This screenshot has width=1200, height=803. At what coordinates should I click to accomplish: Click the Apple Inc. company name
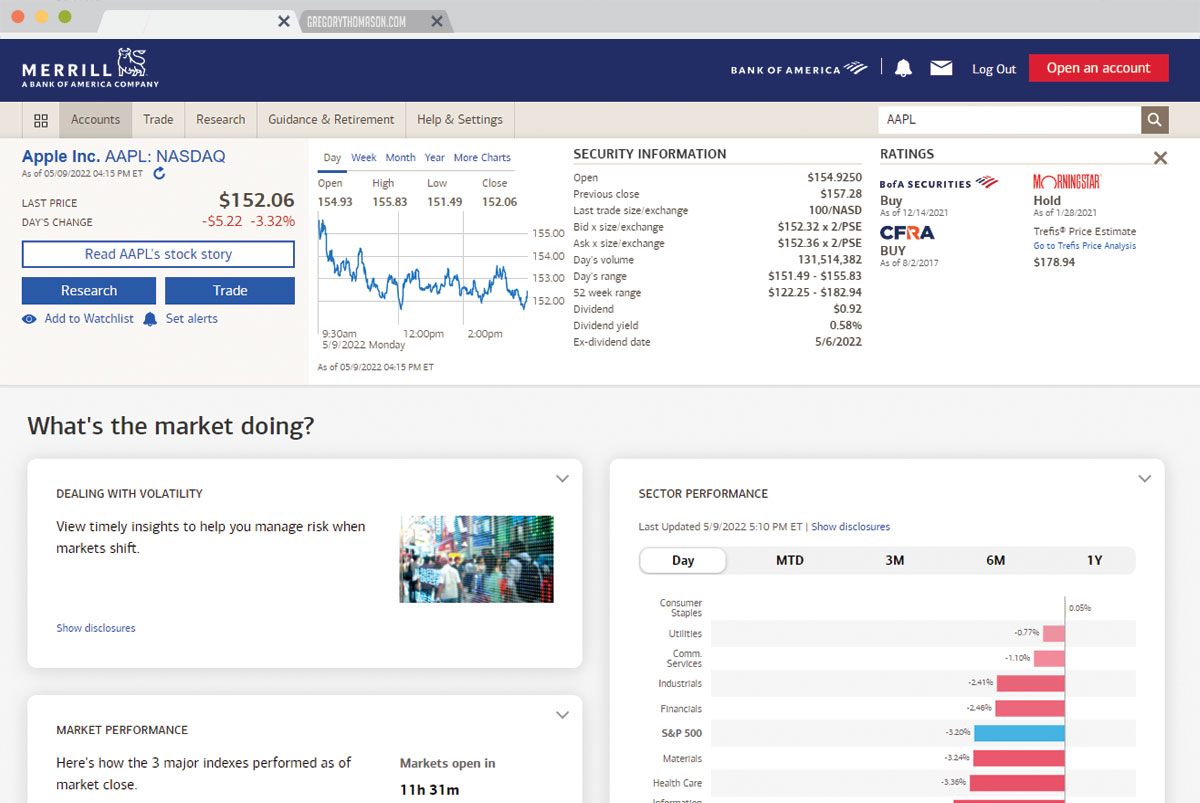(x=61, y=156)
